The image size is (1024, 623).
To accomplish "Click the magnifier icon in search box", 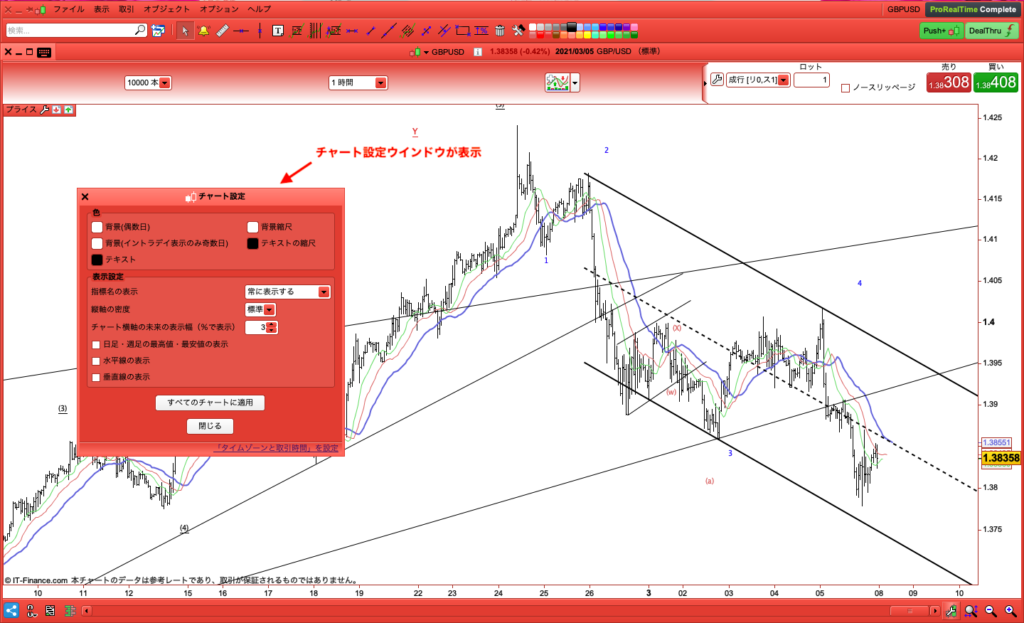I will [140, 30].
